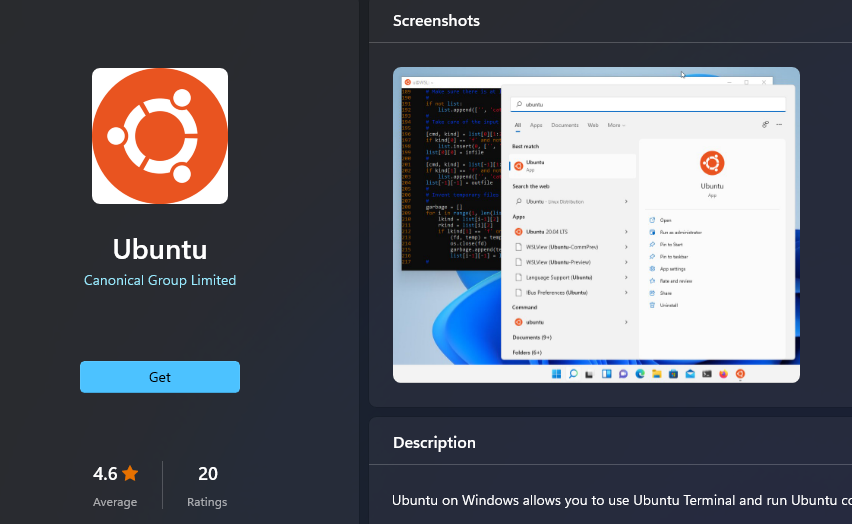852x524 pixels.
Task: Click the 20 Ratings count
Action: pyautogui.click(x=208, y=473)
